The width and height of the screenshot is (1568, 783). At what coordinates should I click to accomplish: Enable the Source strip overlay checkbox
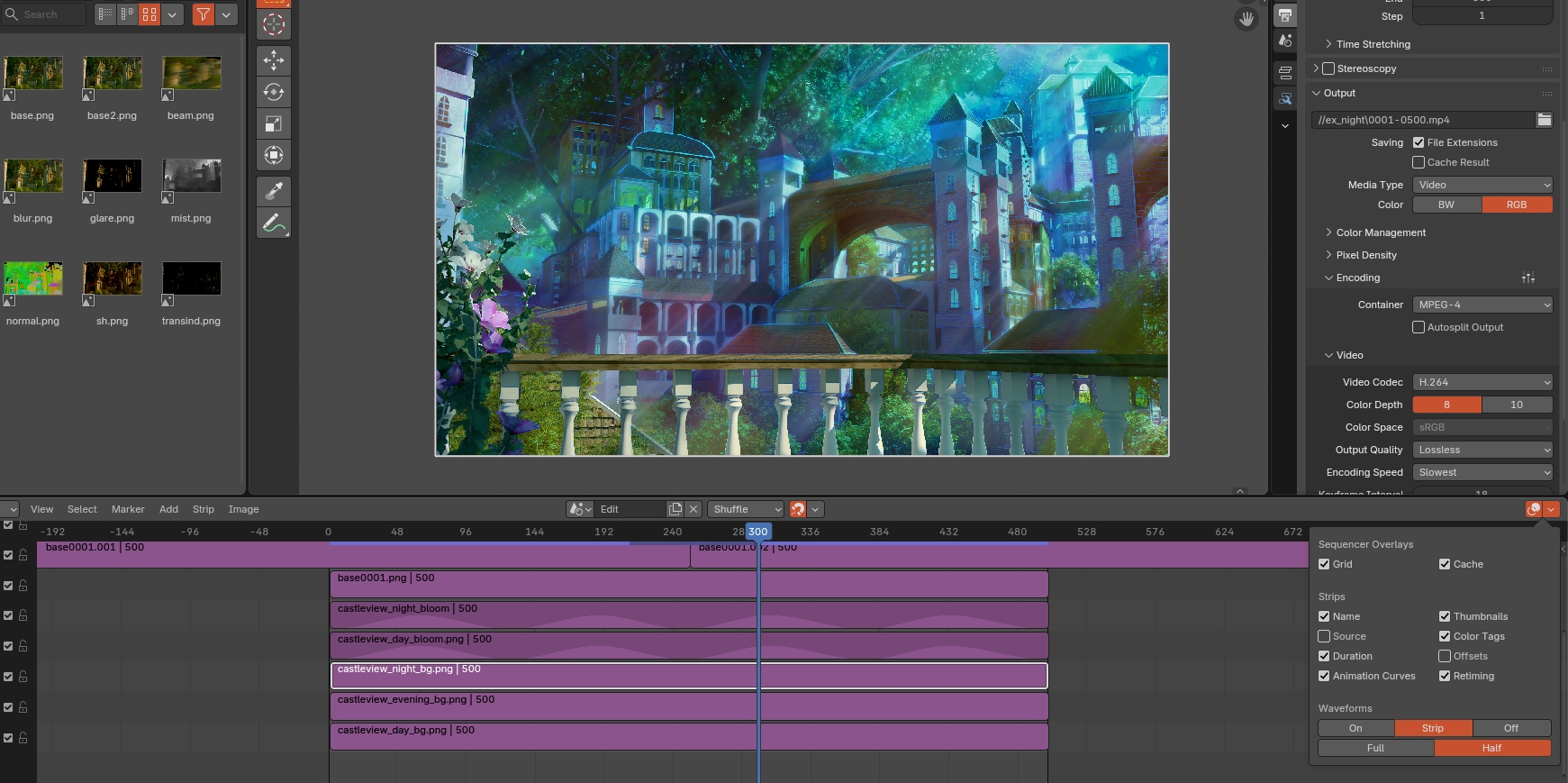tap(1324, 636)
